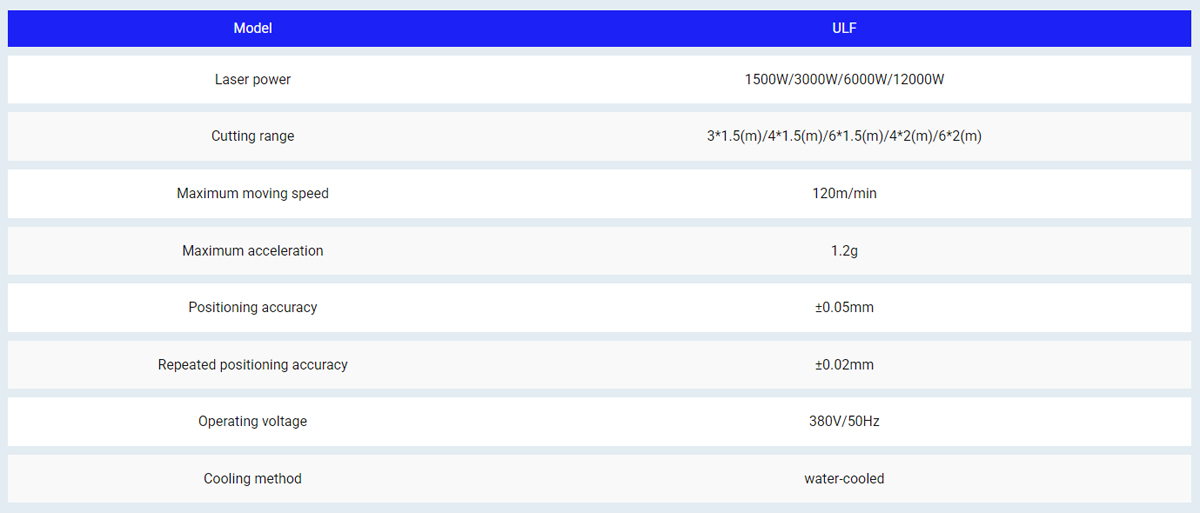Select the water-cooled value
Viewport: 1200px width, 513px height.
[x=844, y=479]
